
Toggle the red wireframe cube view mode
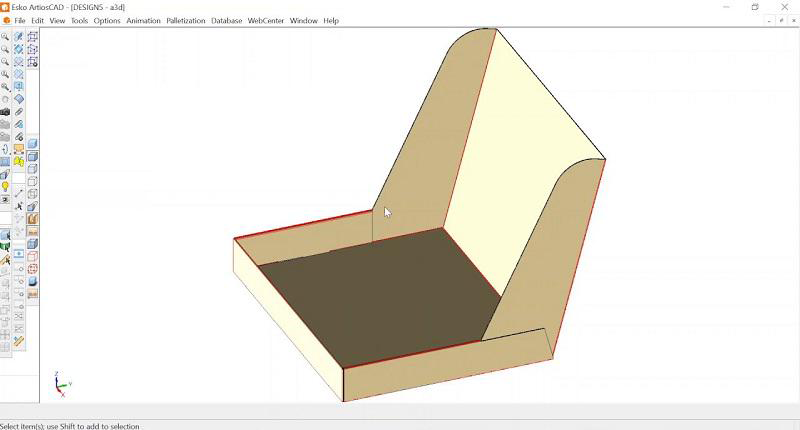point(32,256)
